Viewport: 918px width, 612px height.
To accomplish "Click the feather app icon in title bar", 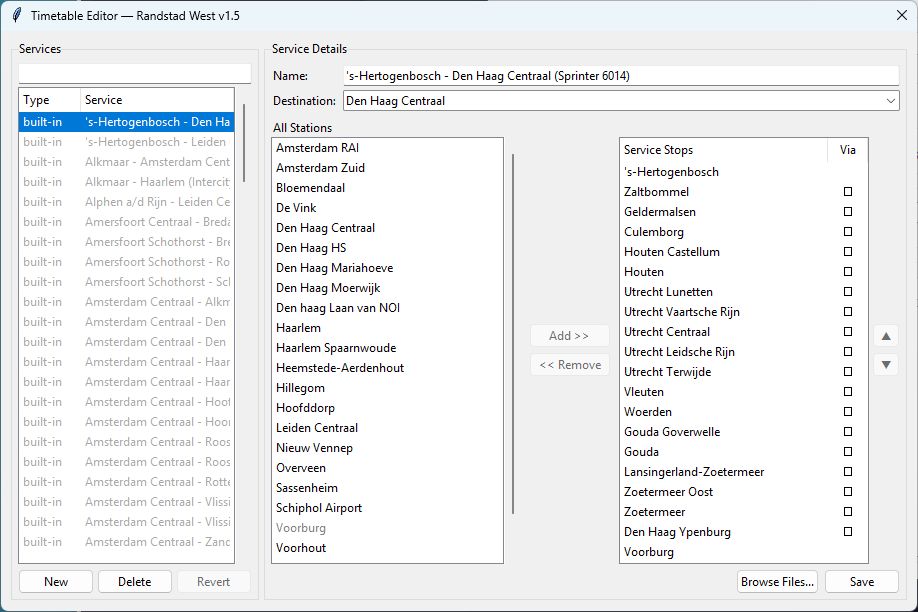I will (x=16, y=16).
